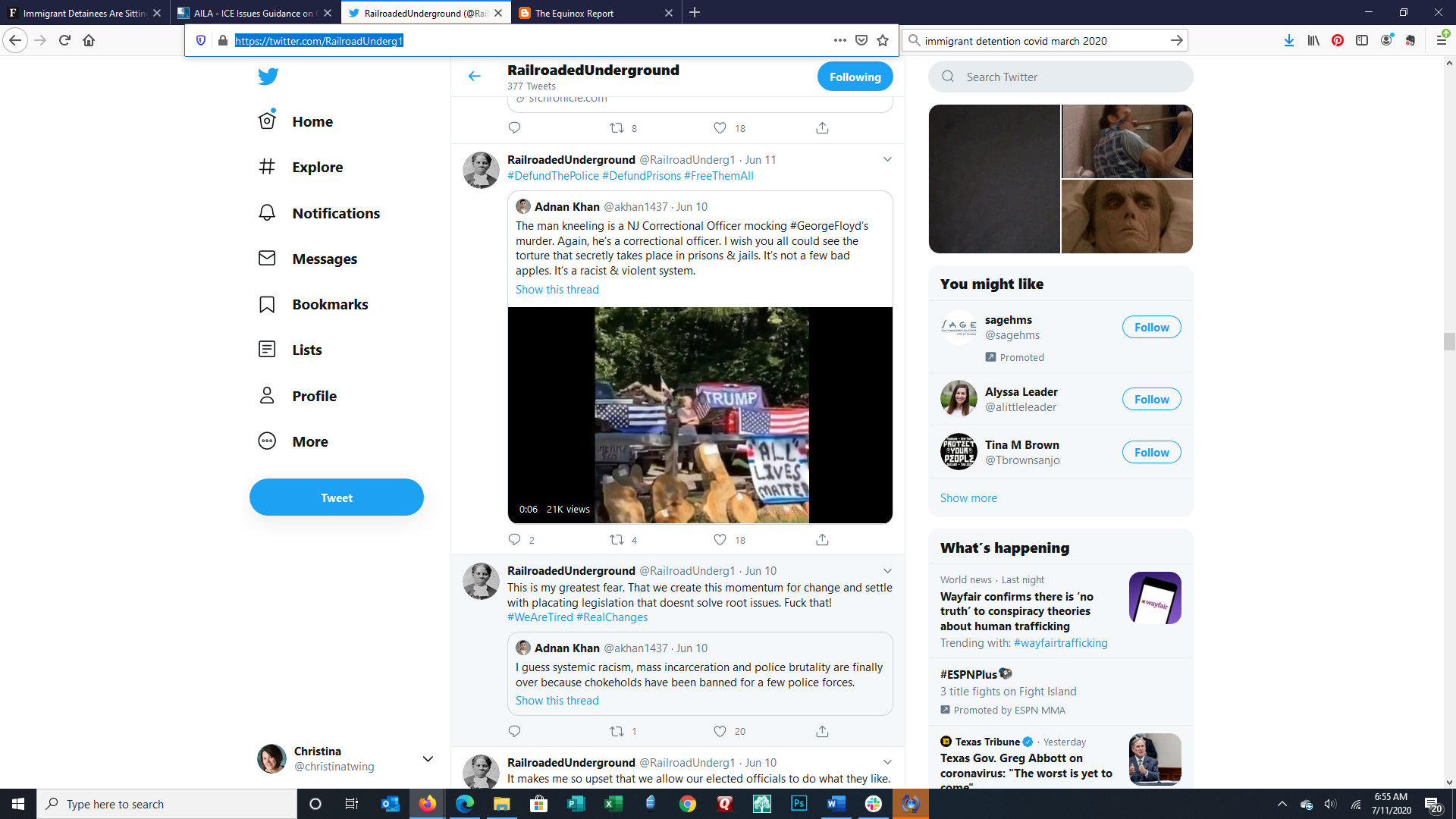Switch to The Equinox Report tab
The height and width of the screenshot is (819, 1456).
(574, 13)
